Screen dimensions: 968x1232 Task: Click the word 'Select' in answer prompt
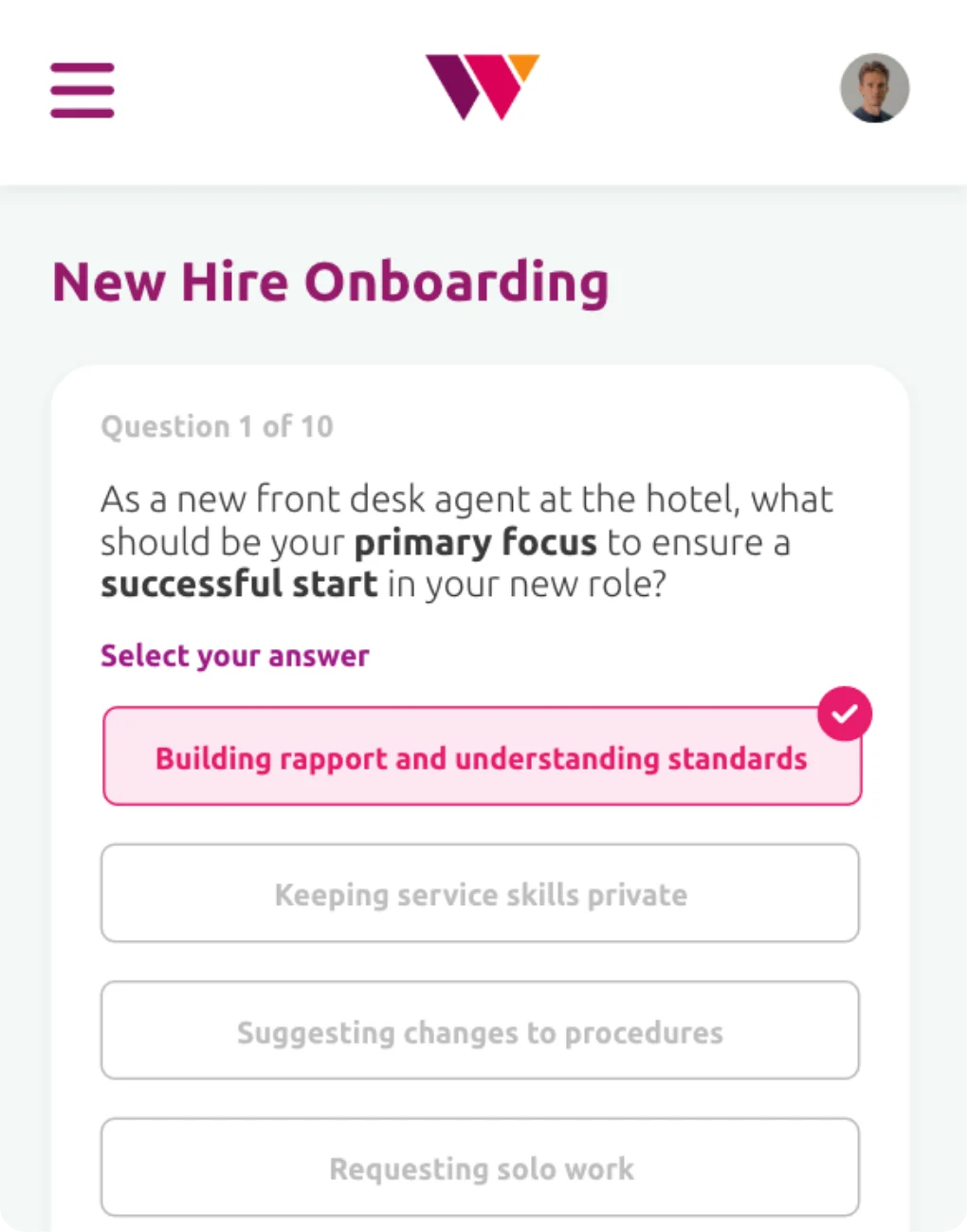(x=143, y=655)
